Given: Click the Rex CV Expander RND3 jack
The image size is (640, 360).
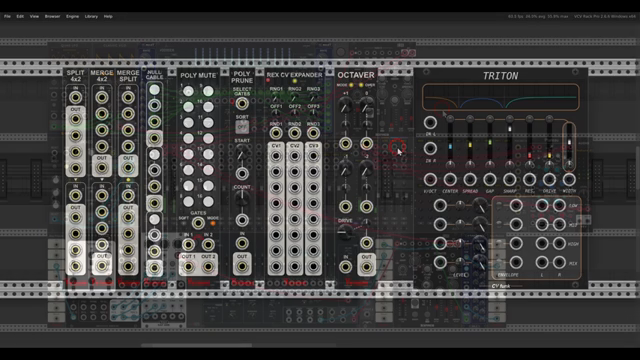Looking at the screenshot, I should 313,133.
